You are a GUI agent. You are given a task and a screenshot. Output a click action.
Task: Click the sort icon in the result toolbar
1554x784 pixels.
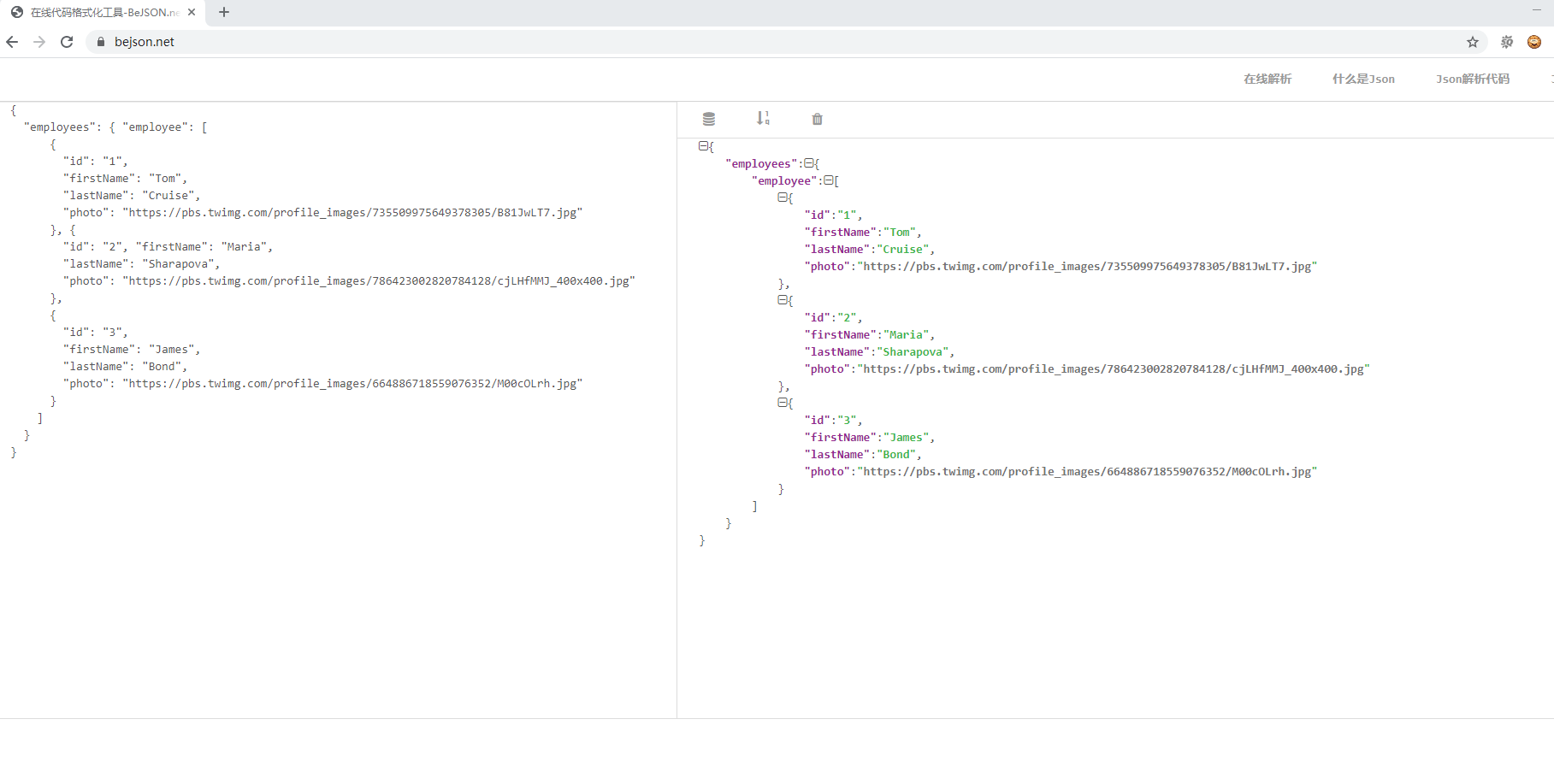(x=762, y=119)
